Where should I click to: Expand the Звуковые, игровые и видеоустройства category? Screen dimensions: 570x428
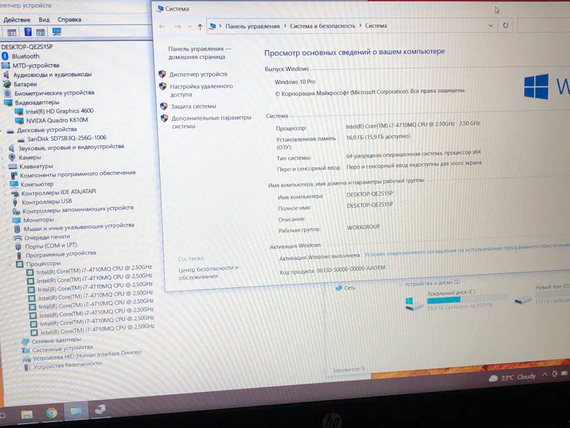tap(3, 149)
